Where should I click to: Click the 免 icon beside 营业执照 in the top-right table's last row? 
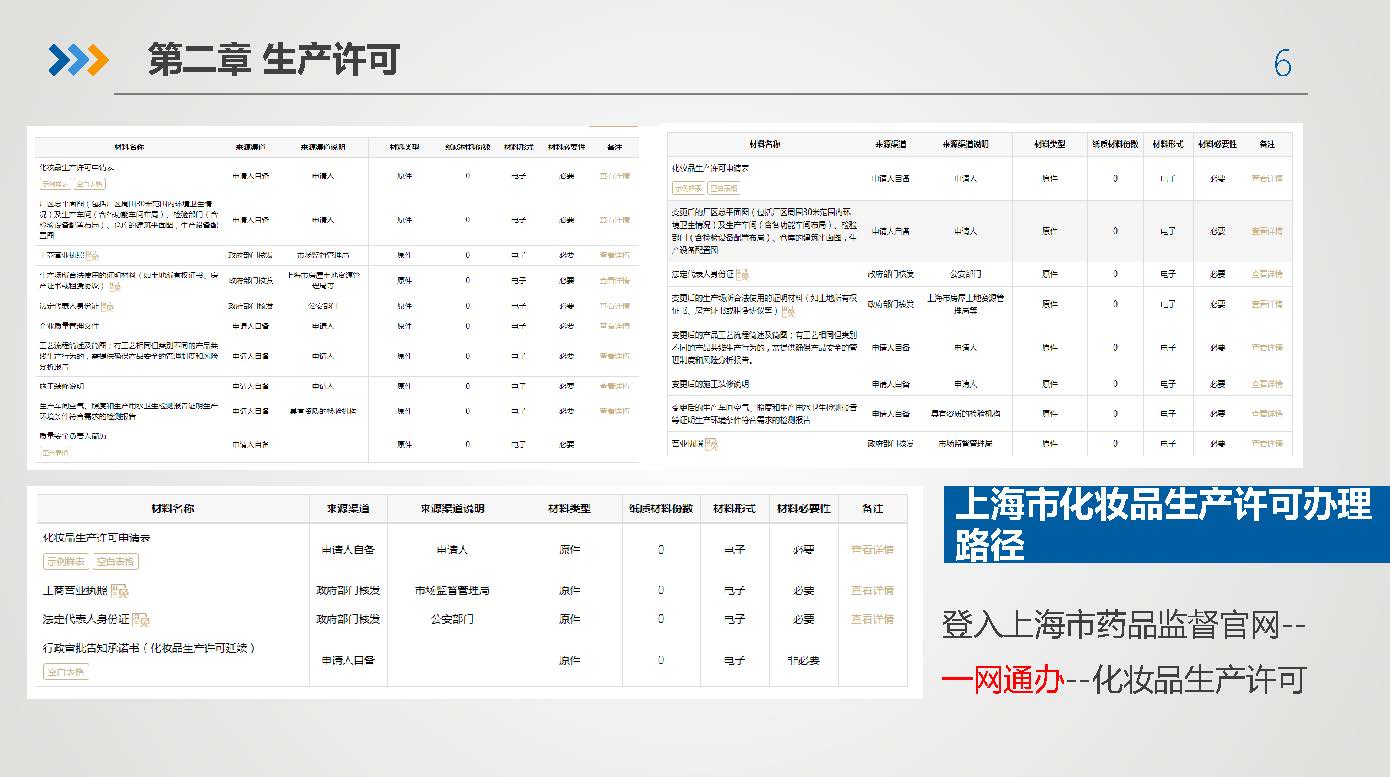pyautogui.click(x=711, y=444)
